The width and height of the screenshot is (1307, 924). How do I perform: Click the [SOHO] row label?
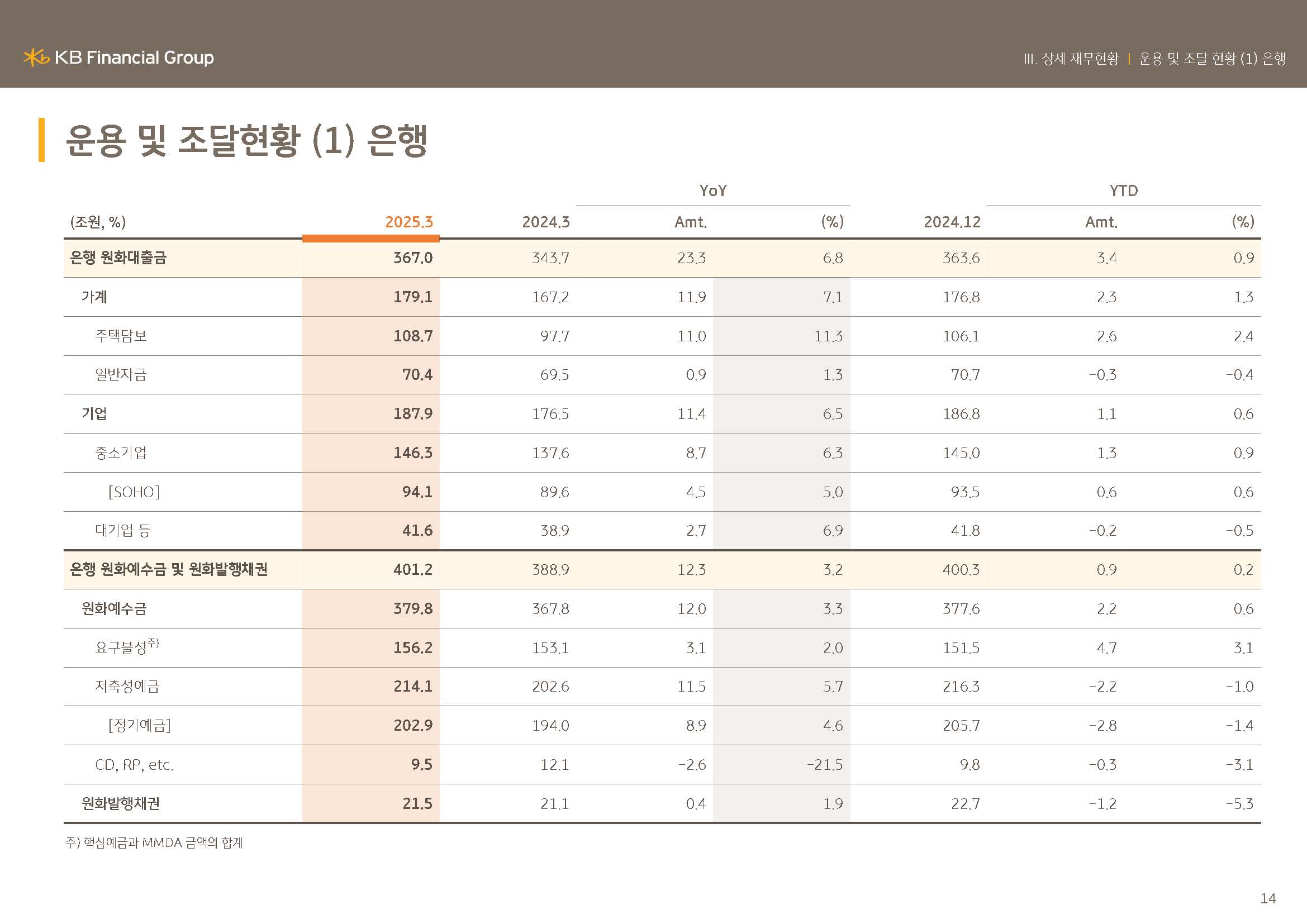[x=134, y=492]
